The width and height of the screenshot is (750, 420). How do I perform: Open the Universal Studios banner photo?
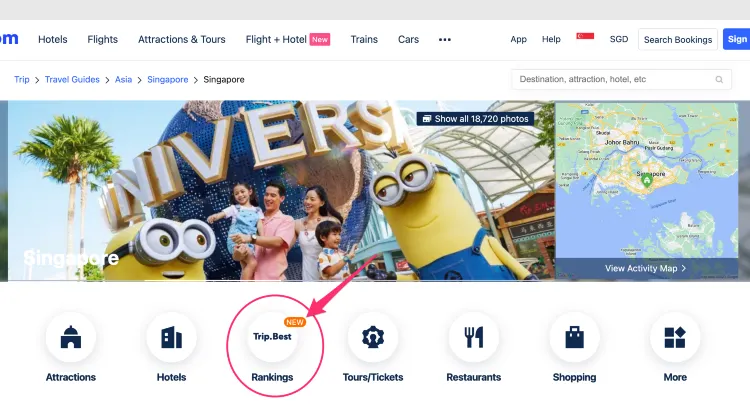281,190
